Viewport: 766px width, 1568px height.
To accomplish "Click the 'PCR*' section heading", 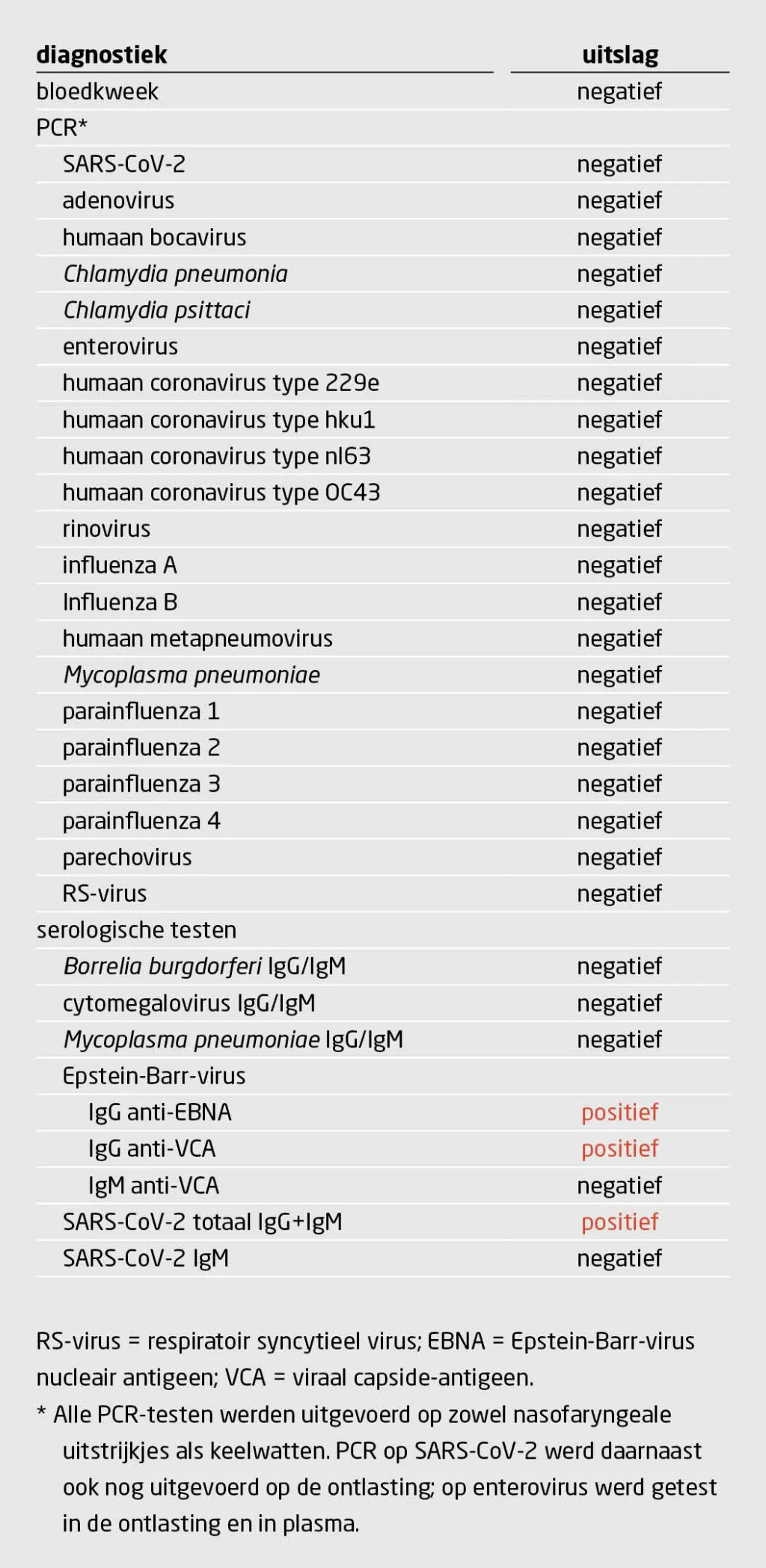I will point(61,128).
